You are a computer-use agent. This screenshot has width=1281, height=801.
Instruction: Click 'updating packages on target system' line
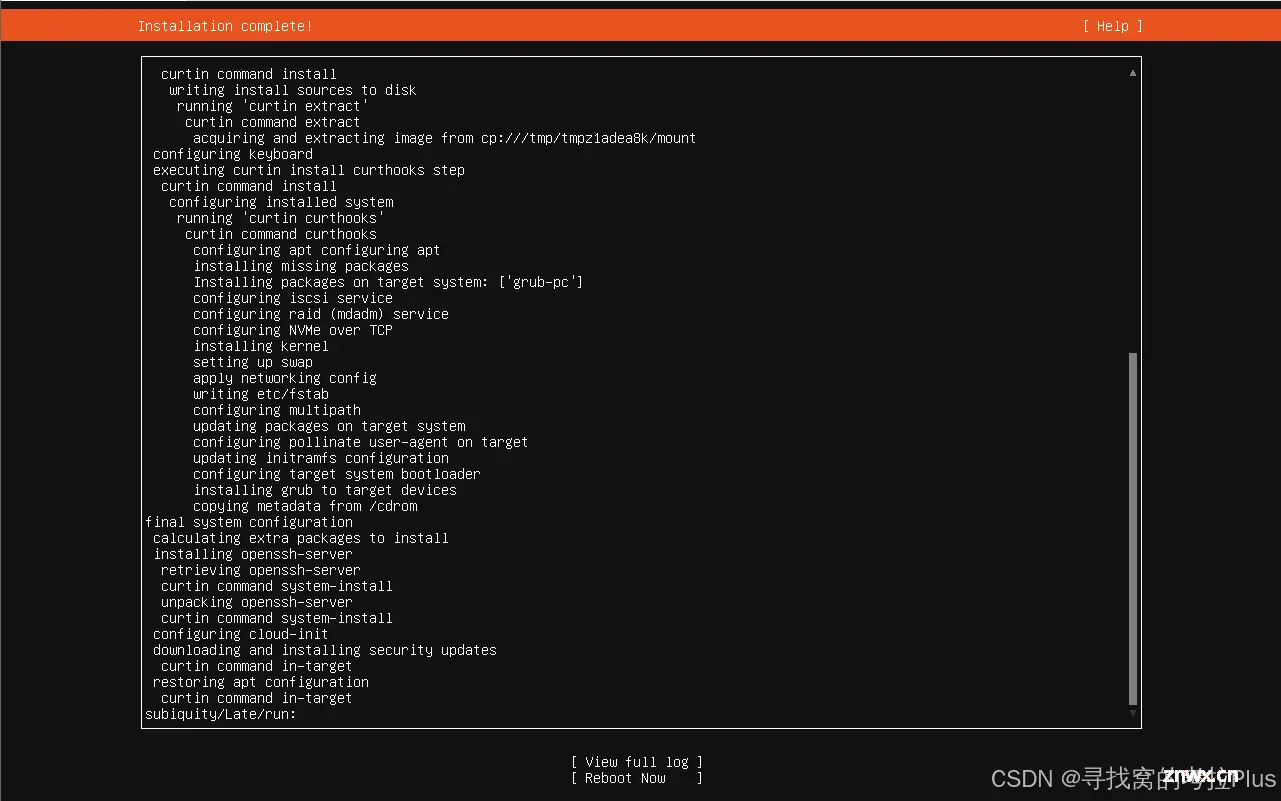coord(329,426)
